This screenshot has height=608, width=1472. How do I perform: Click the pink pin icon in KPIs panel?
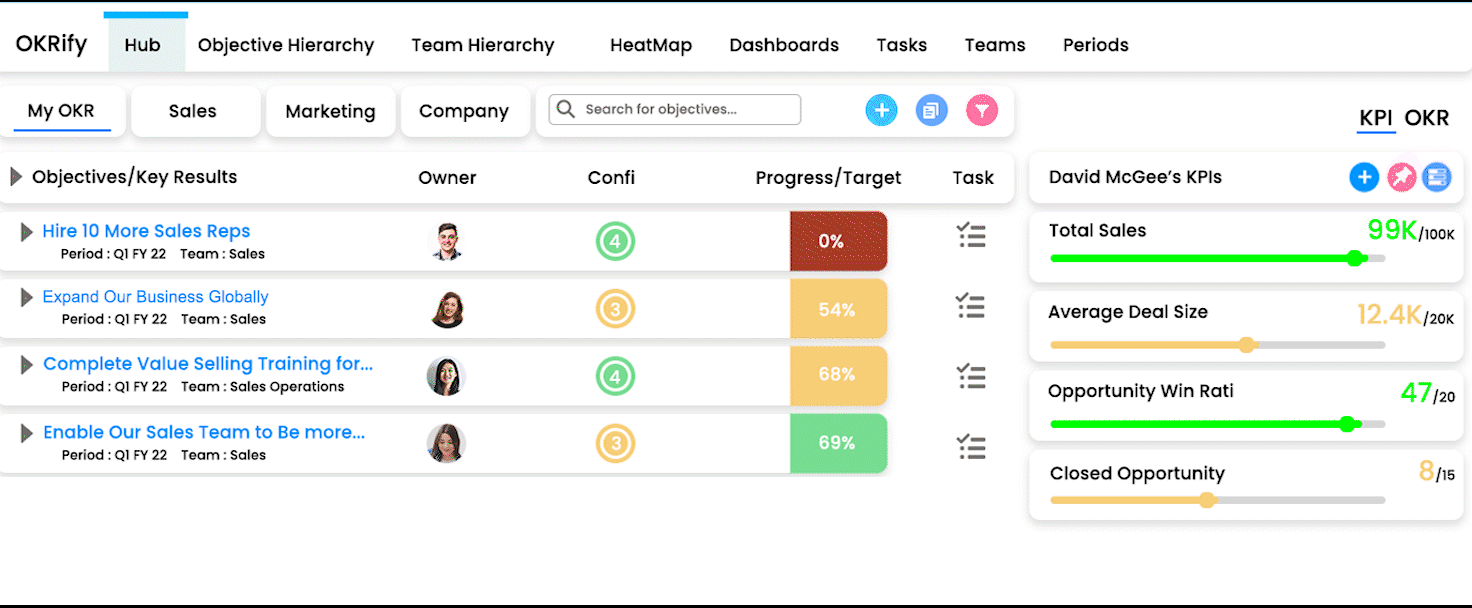coord(1401,177)
